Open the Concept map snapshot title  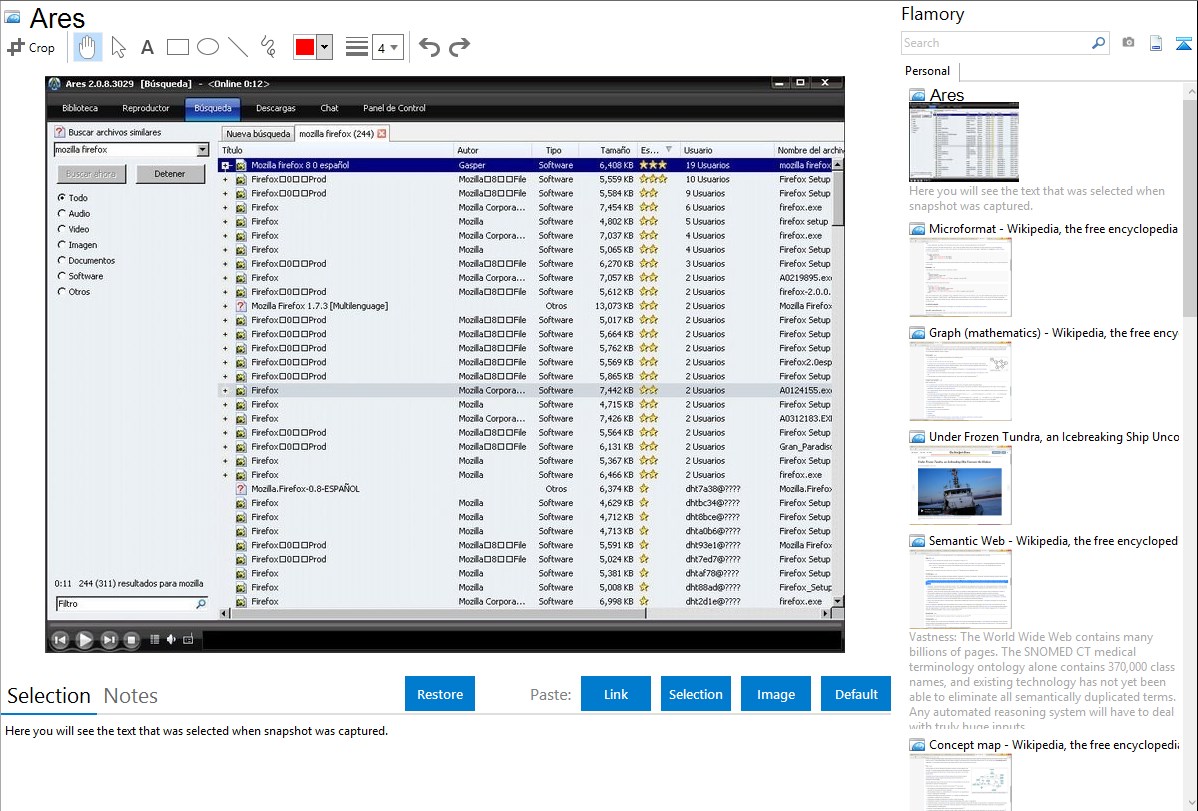pos(1053,744)
